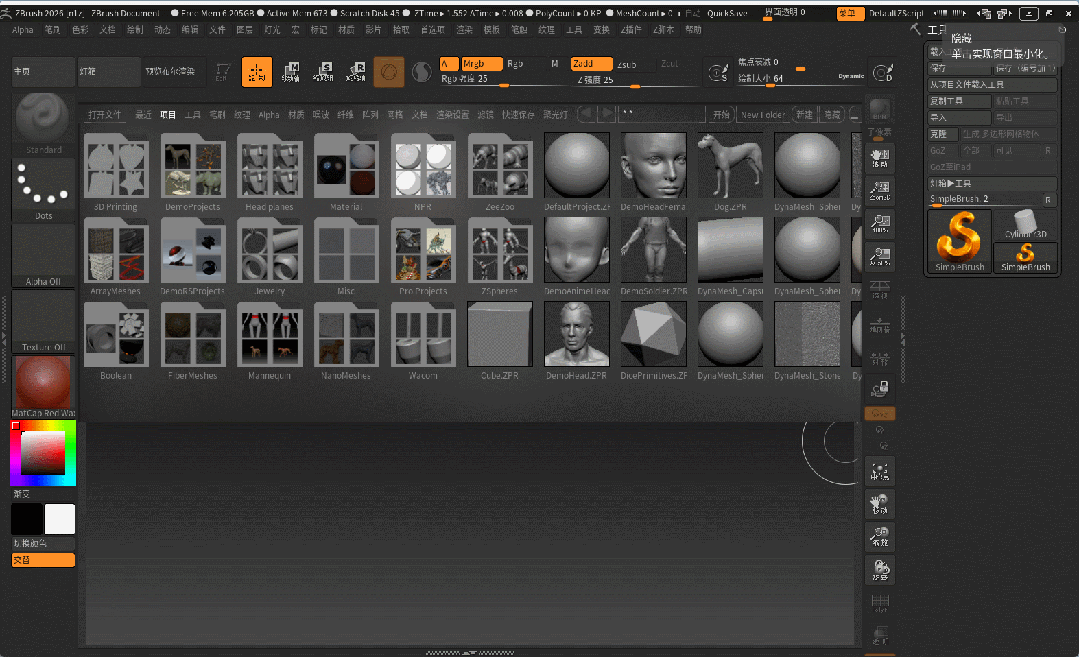Click the Scroll hand icon in right shelf
The width and height of the screenshot is (1079, 657).
click(880, 158)
